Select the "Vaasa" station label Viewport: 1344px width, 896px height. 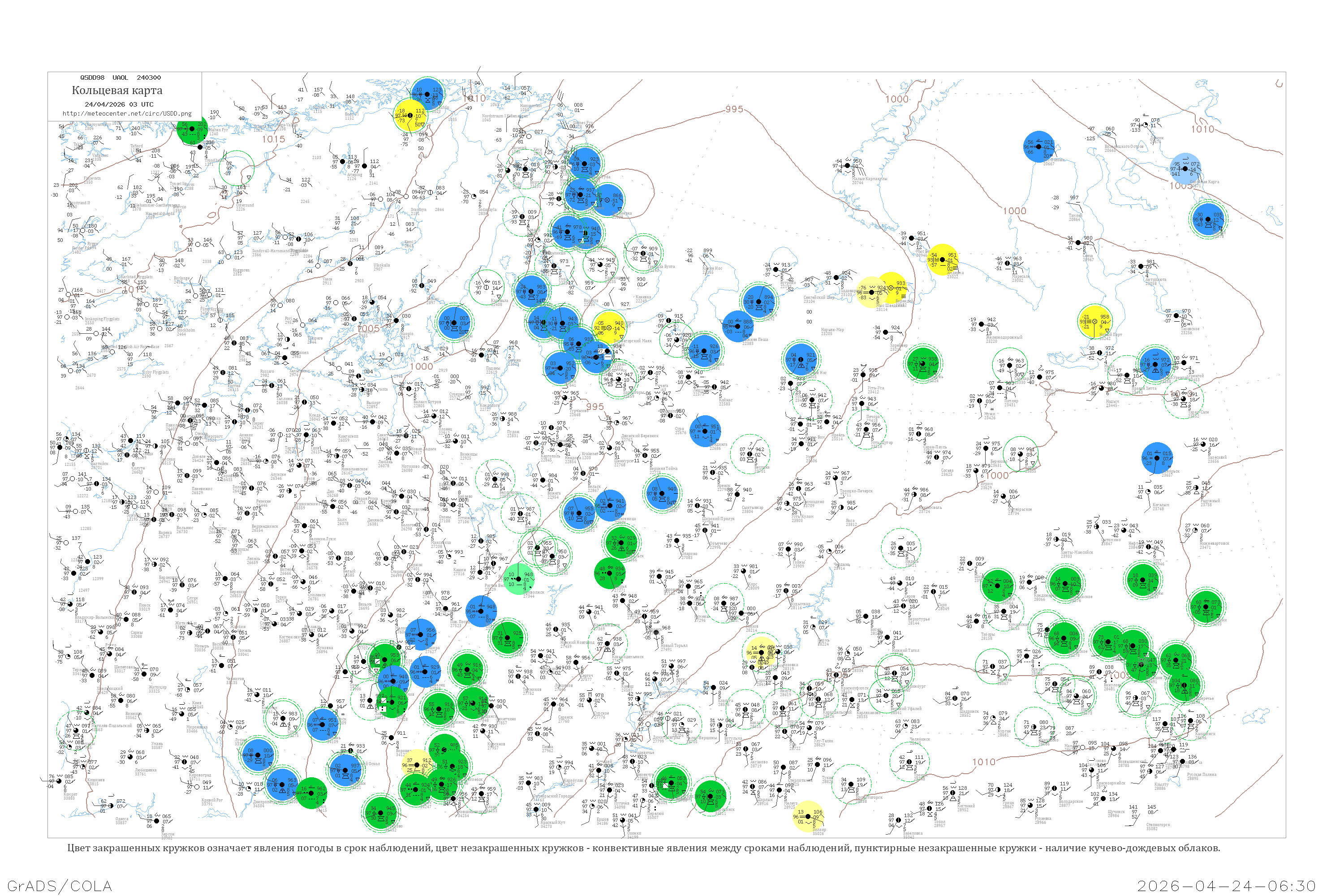327,279
